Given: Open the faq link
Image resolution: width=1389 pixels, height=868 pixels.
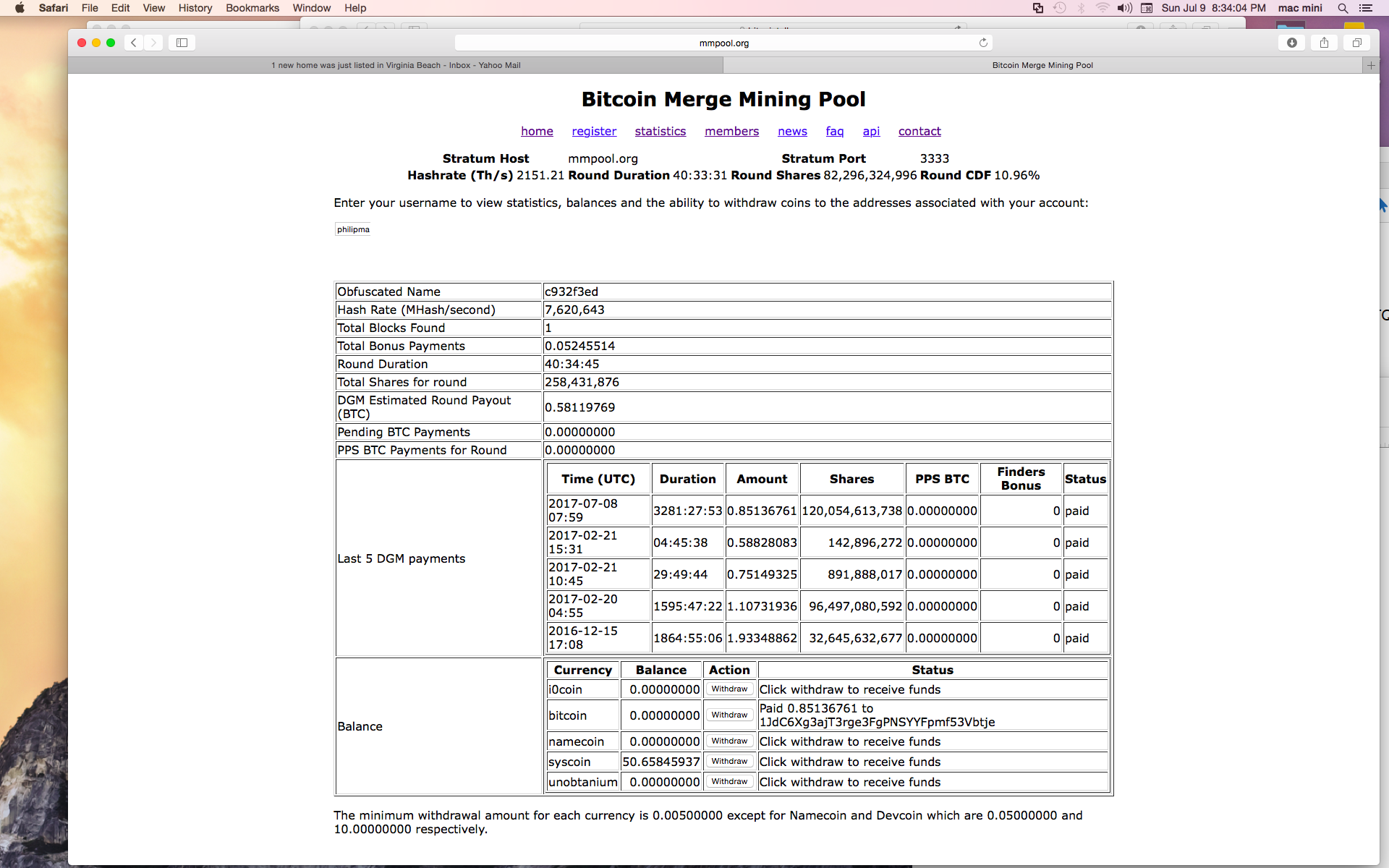Looking at the screenshot, I should 835,131.
